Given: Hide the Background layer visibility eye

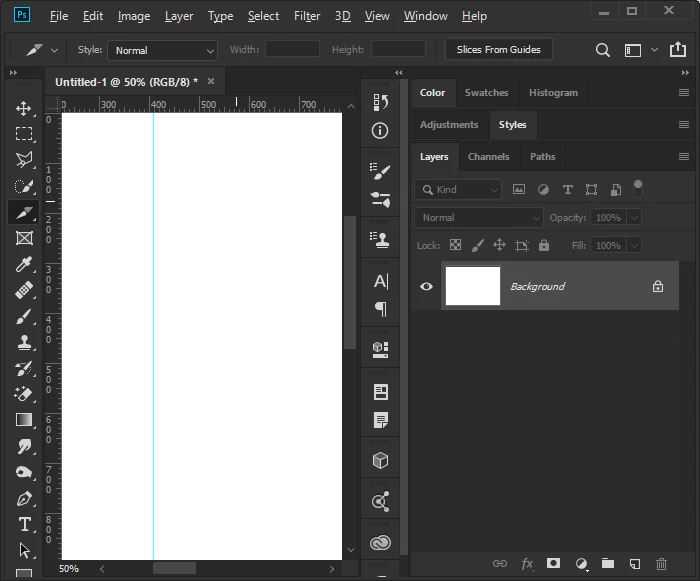Looking at the screenshot, I should point(426,286).
